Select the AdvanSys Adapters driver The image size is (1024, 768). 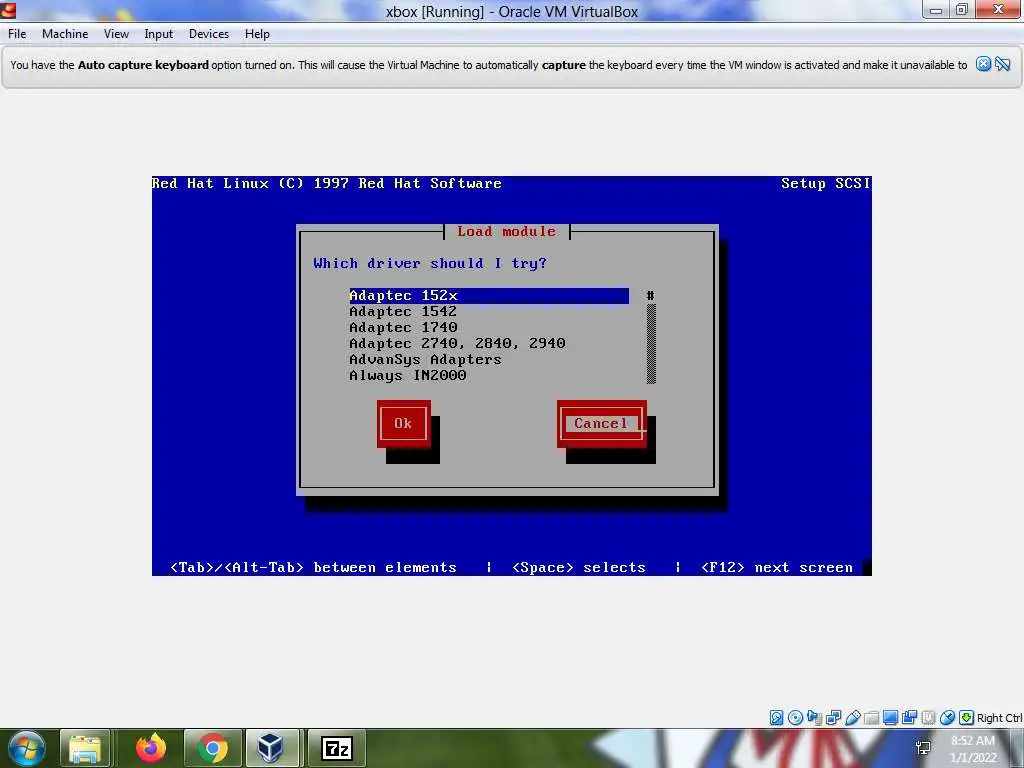click(x=488, y=359)
